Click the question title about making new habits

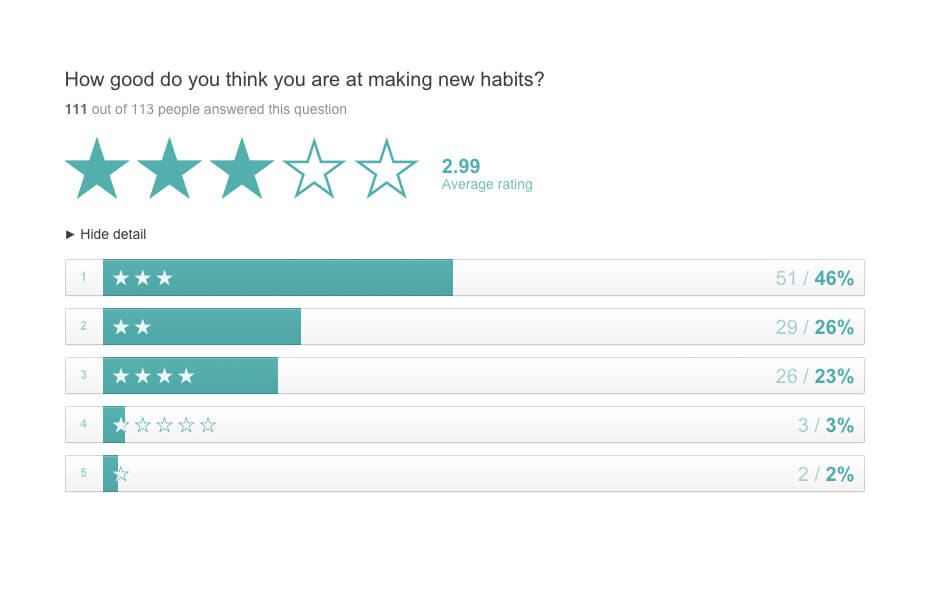click(x=304, y=80)
